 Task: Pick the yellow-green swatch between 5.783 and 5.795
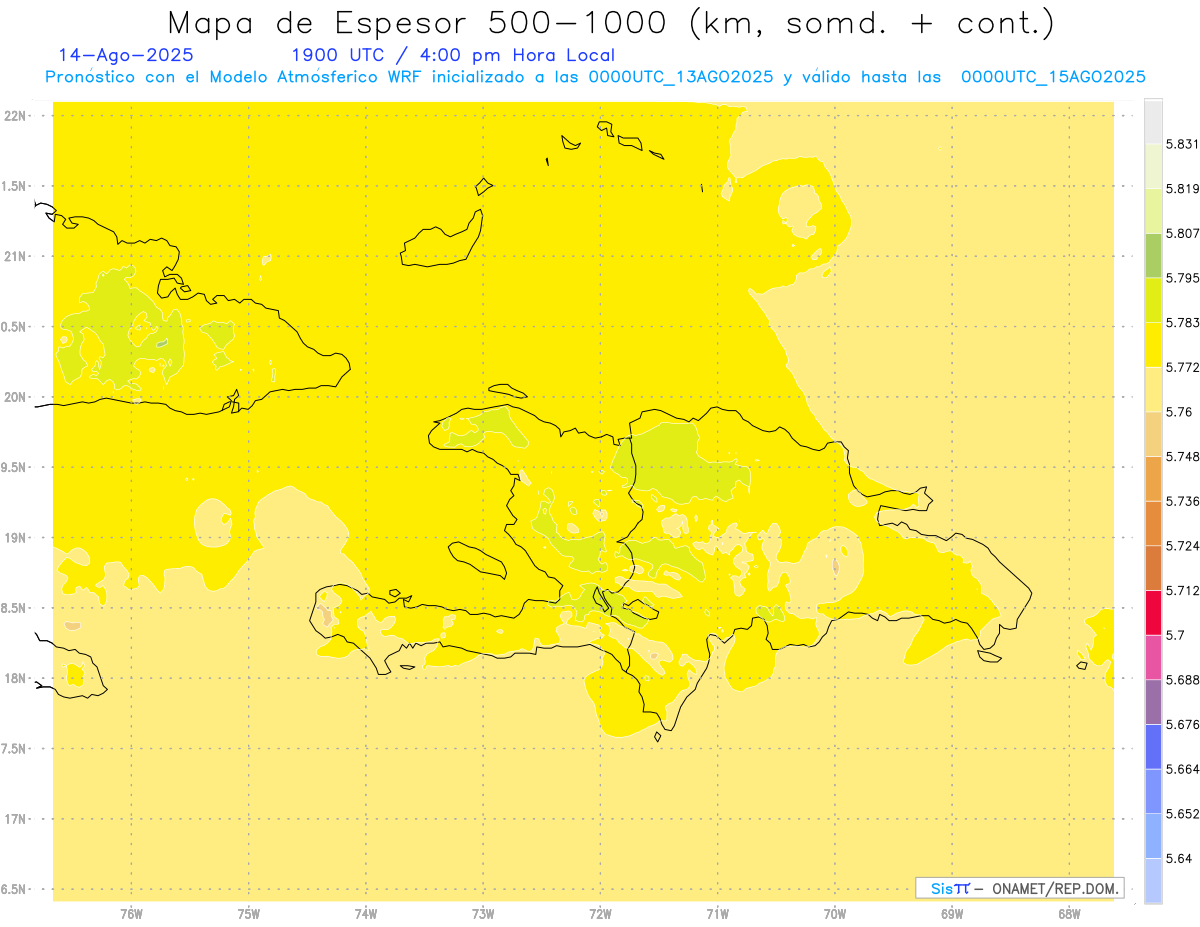pos(1153,300)
